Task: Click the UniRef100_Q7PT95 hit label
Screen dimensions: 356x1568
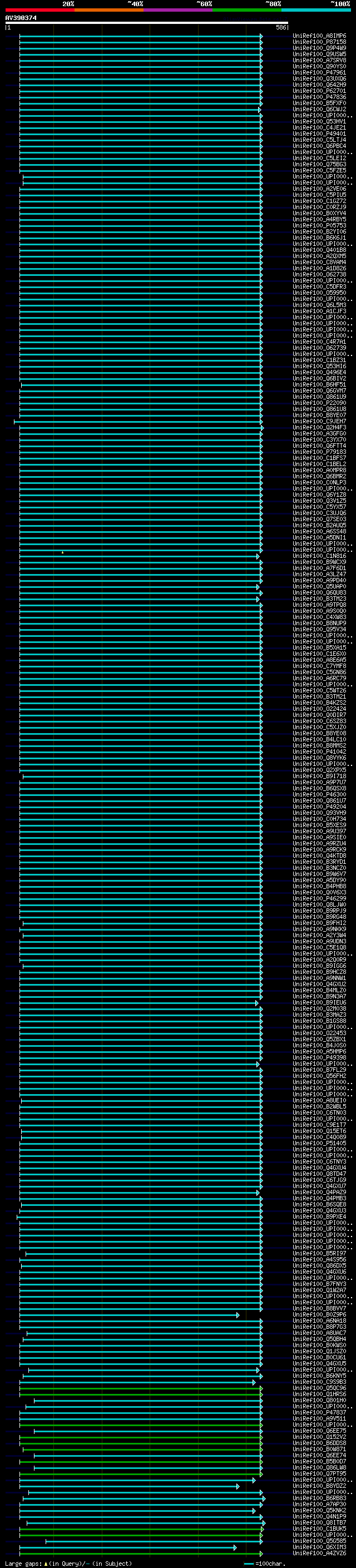Action: 319,1473
